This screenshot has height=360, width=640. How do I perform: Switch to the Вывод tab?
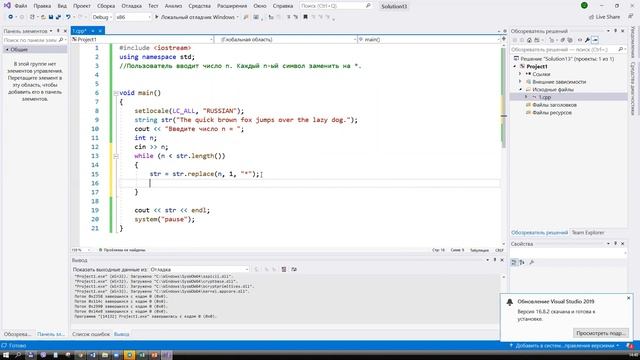122,334
